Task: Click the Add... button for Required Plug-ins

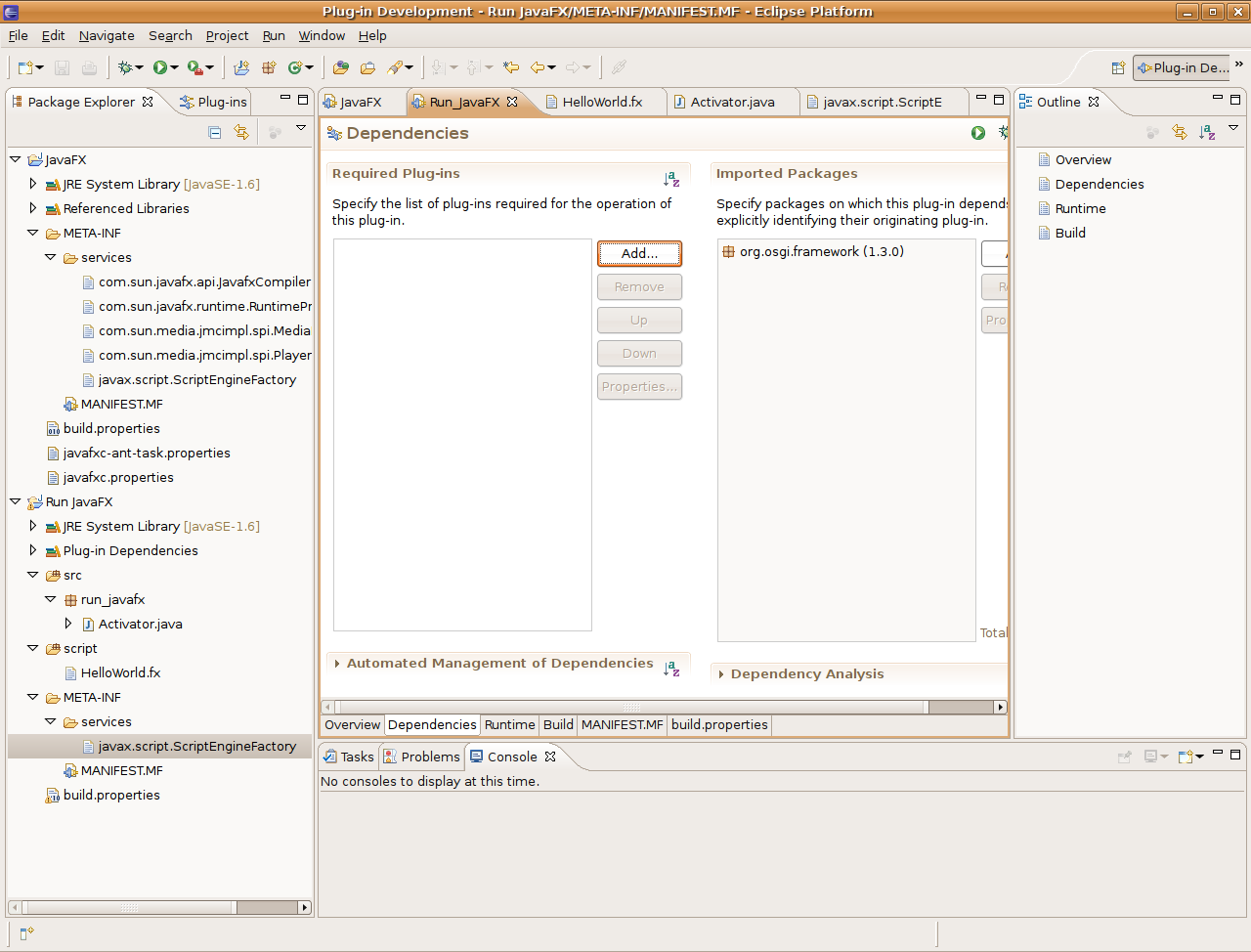Action: [x=639, y=253]
